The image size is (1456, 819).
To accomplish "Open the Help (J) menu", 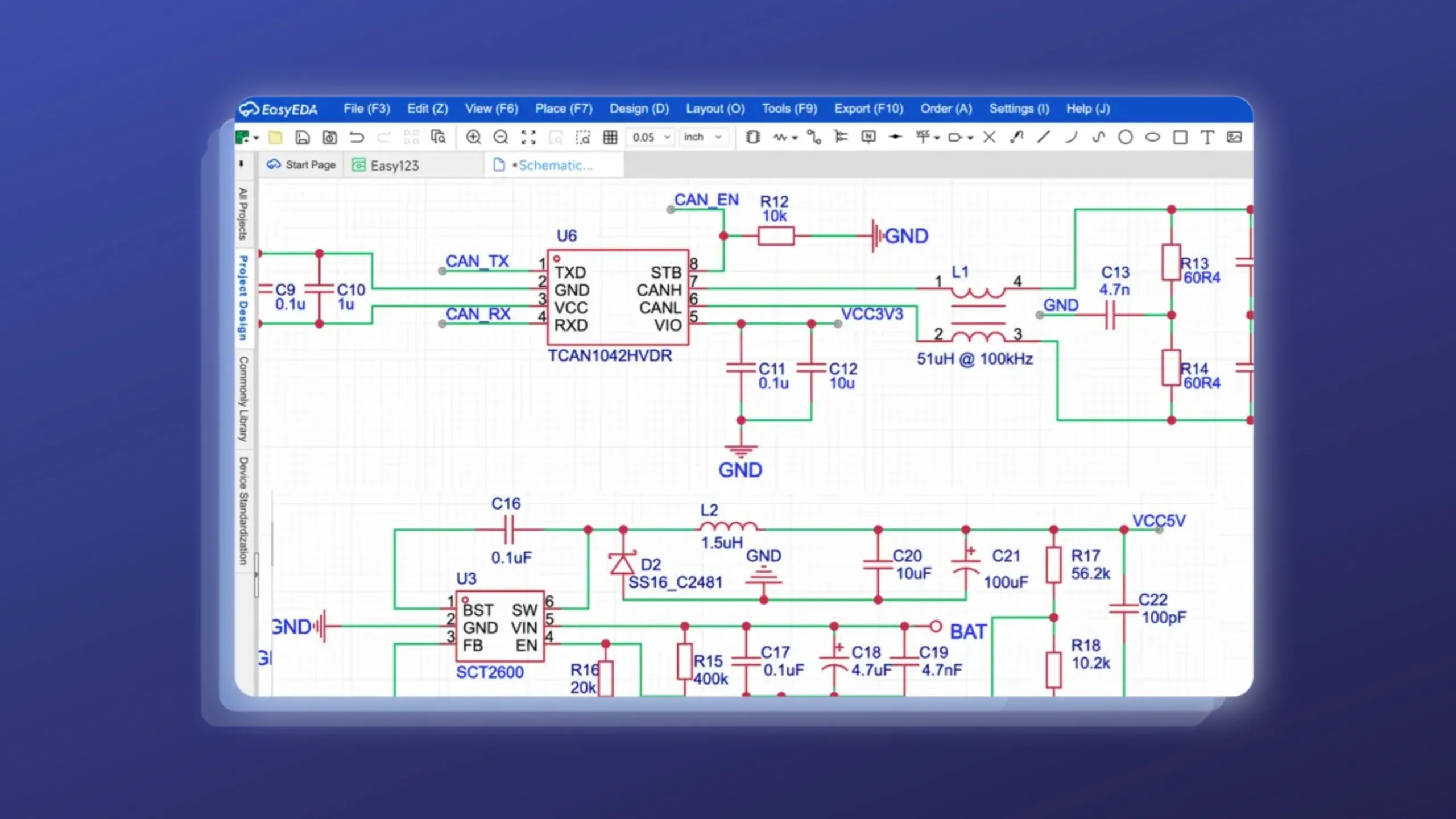I will point(1088,109).
